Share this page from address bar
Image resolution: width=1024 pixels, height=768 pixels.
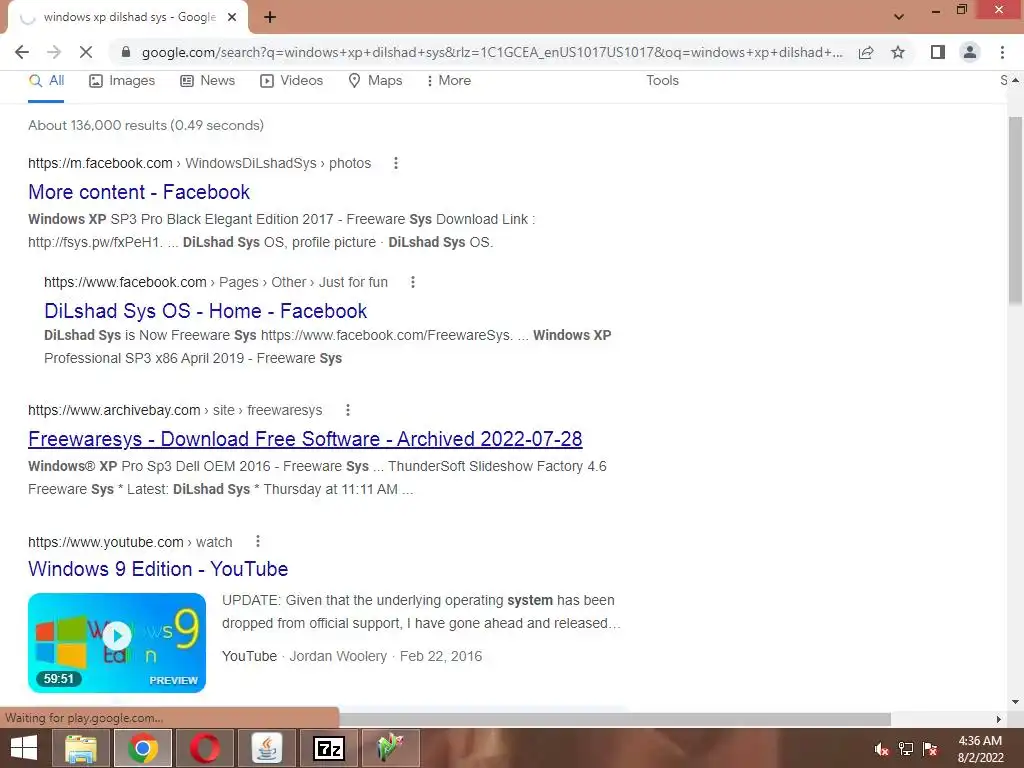pyautogui.click(x=866, y=52)
